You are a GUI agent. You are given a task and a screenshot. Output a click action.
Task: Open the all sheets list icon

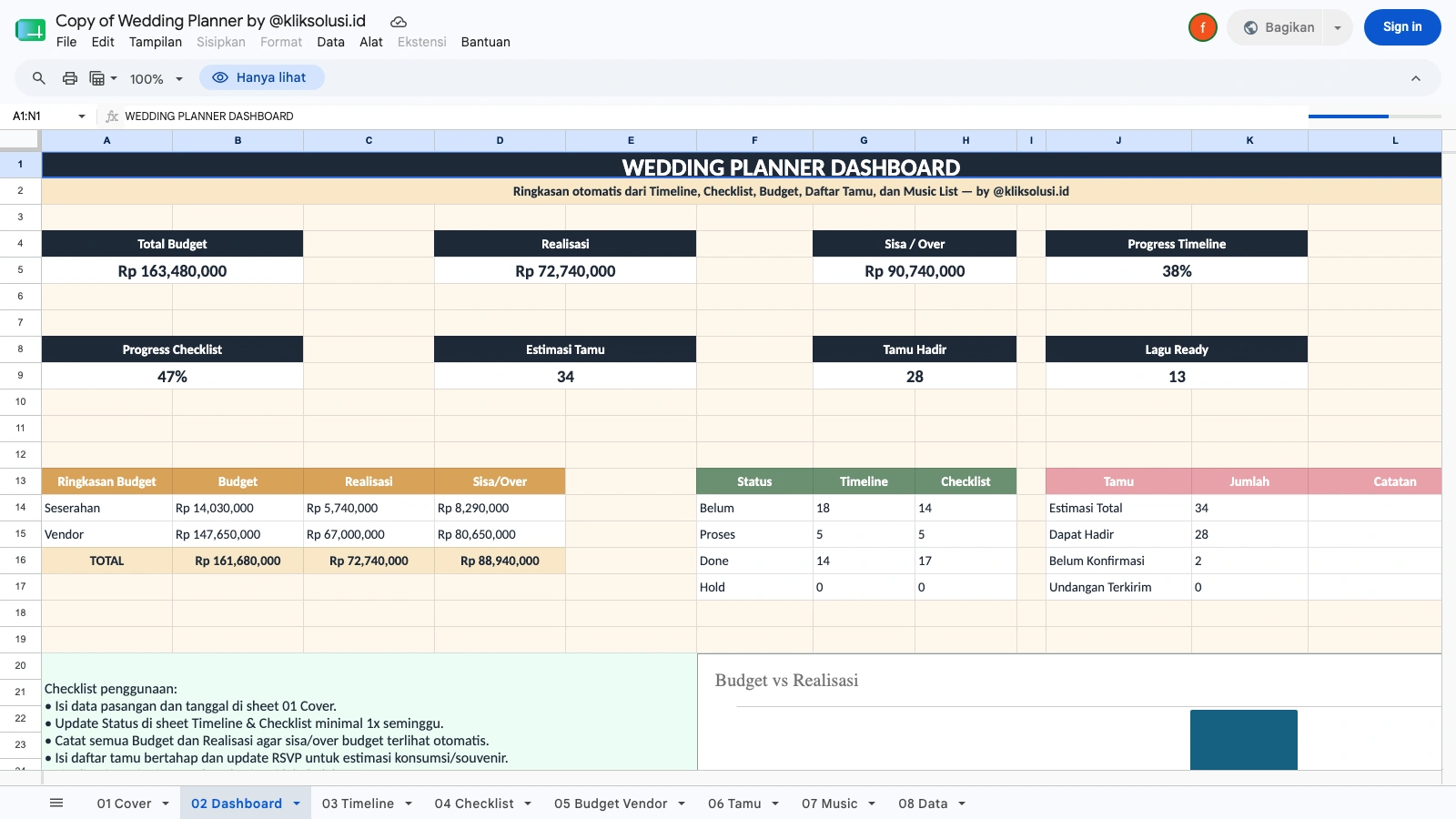pyautogui.click(x=56, y=803)
